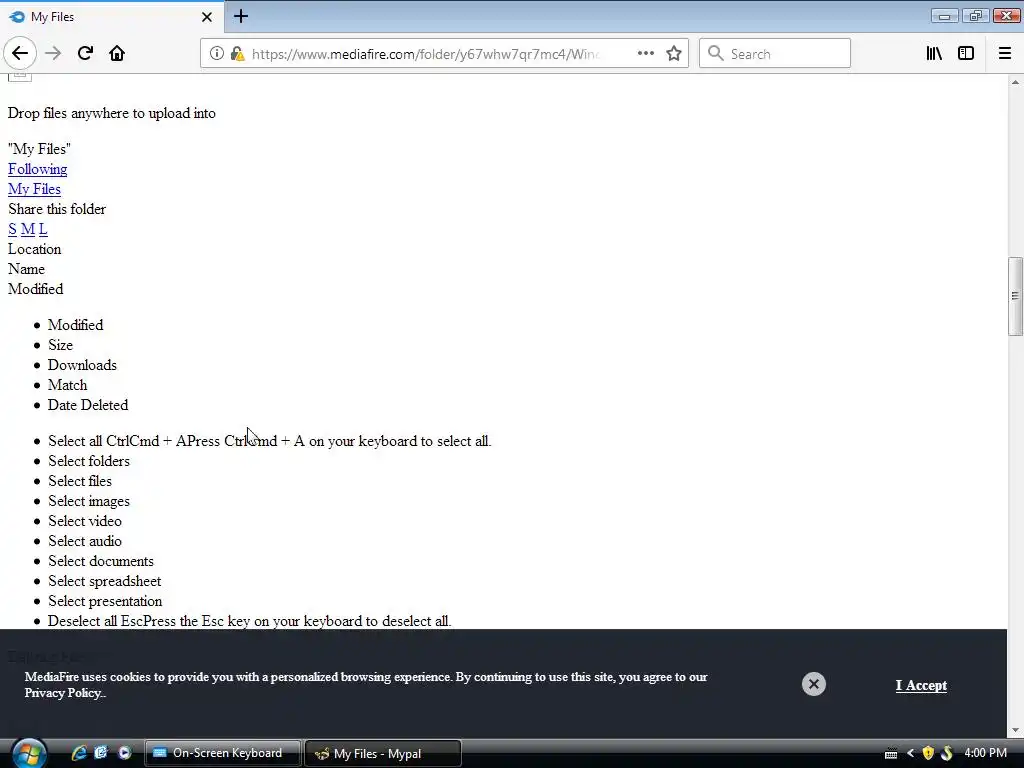Show site information icon in address bar
This screenshot has height=768, width=1024.
point(217,54)
